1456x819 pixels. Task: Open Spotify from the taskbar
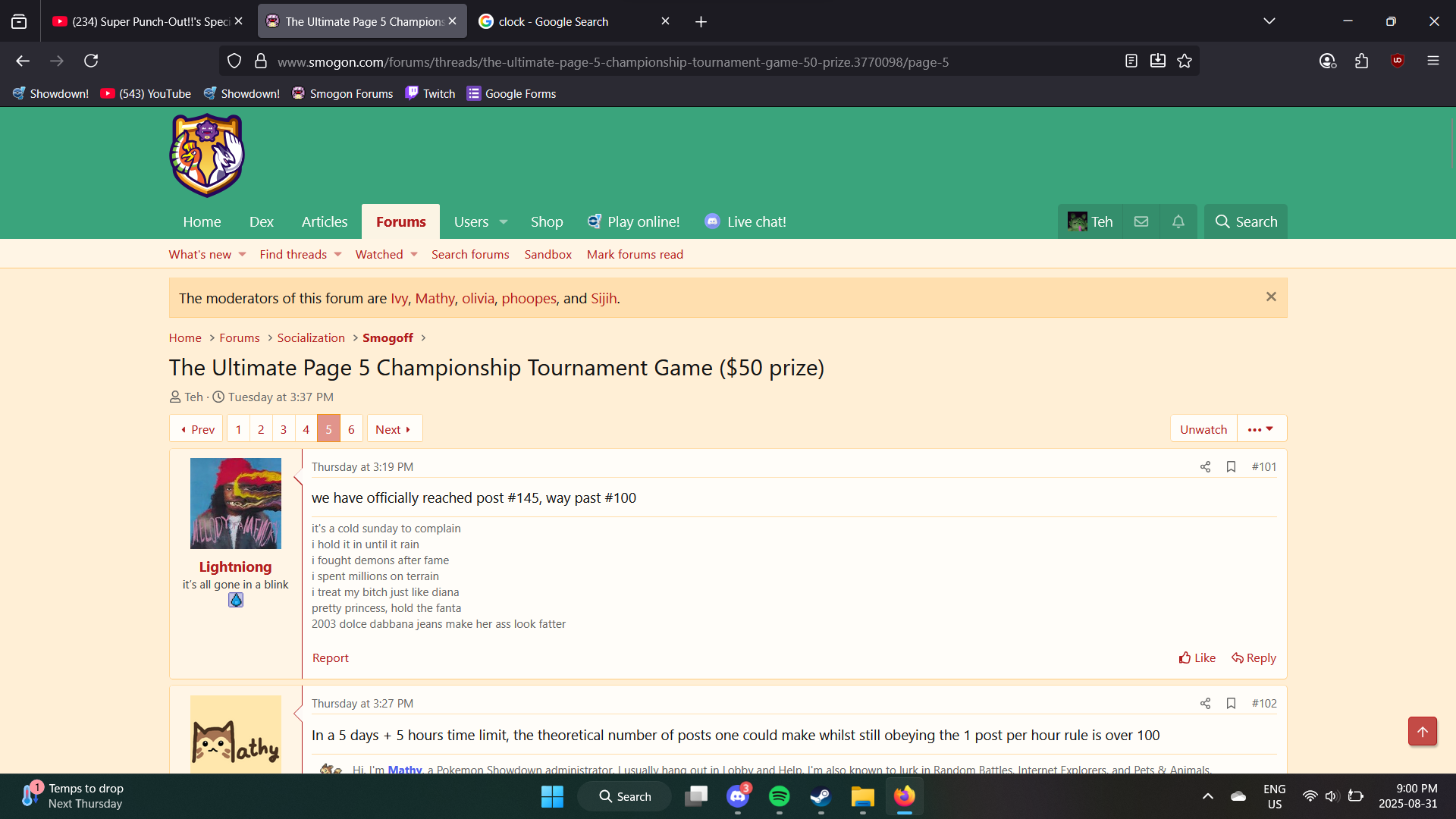click(779, 796)
